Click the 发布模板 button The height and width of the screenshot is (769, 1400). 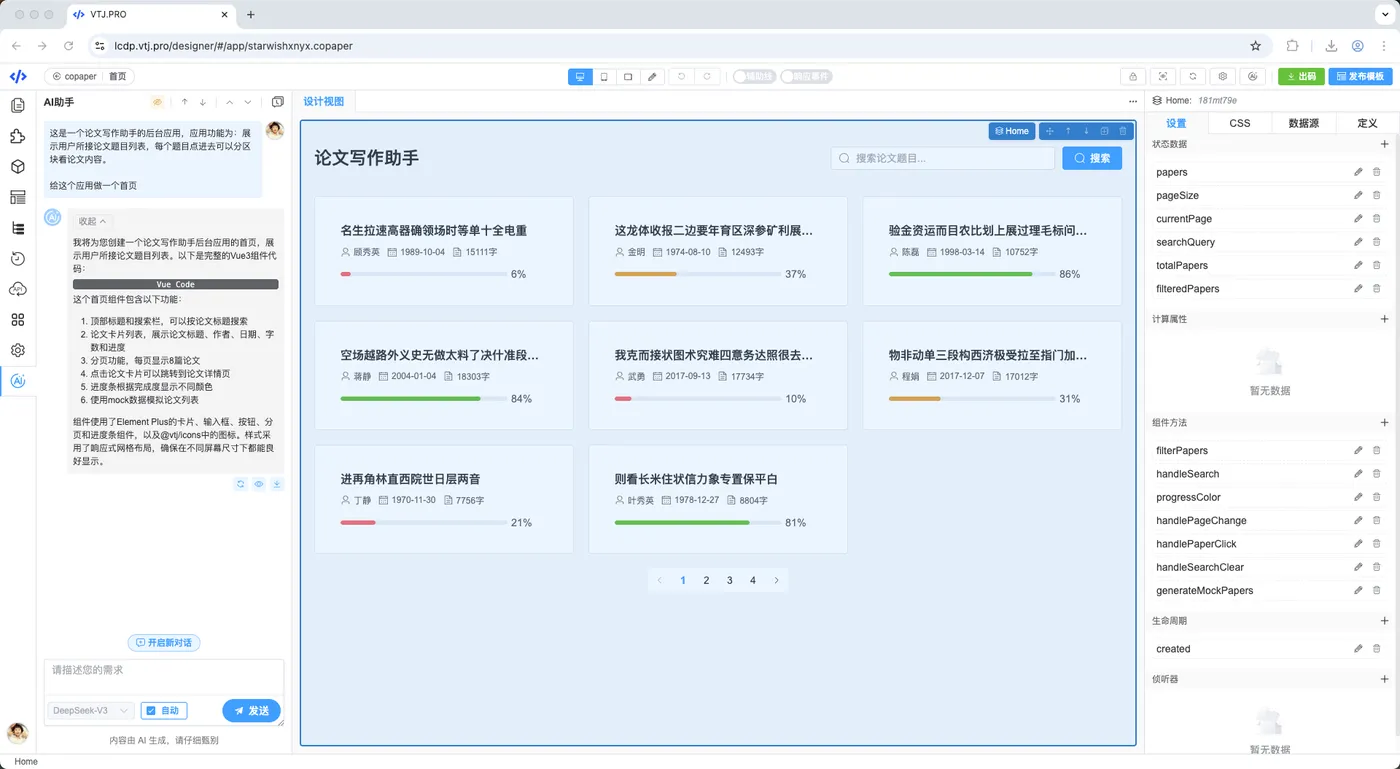pos(1360,77)
